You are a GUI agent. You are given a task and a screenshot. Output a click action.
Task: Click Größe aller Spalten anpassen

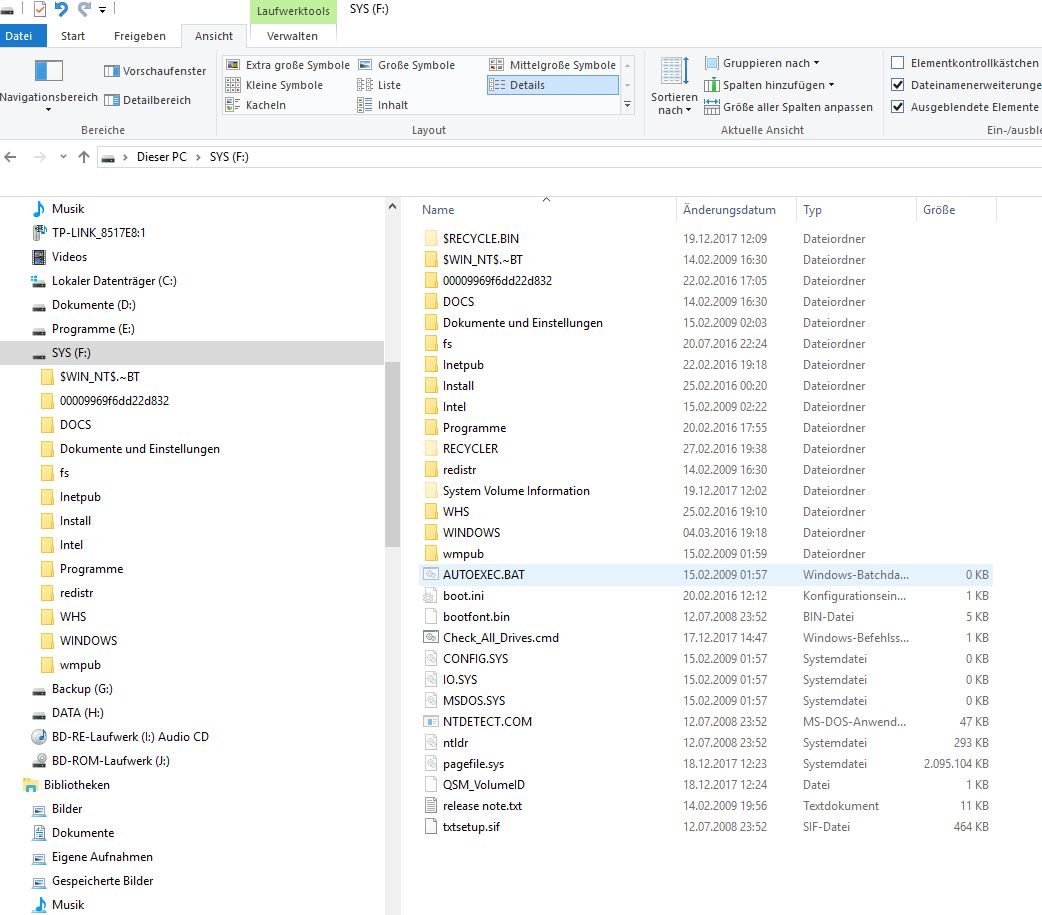pyautogui.click(x=788, y=107)
